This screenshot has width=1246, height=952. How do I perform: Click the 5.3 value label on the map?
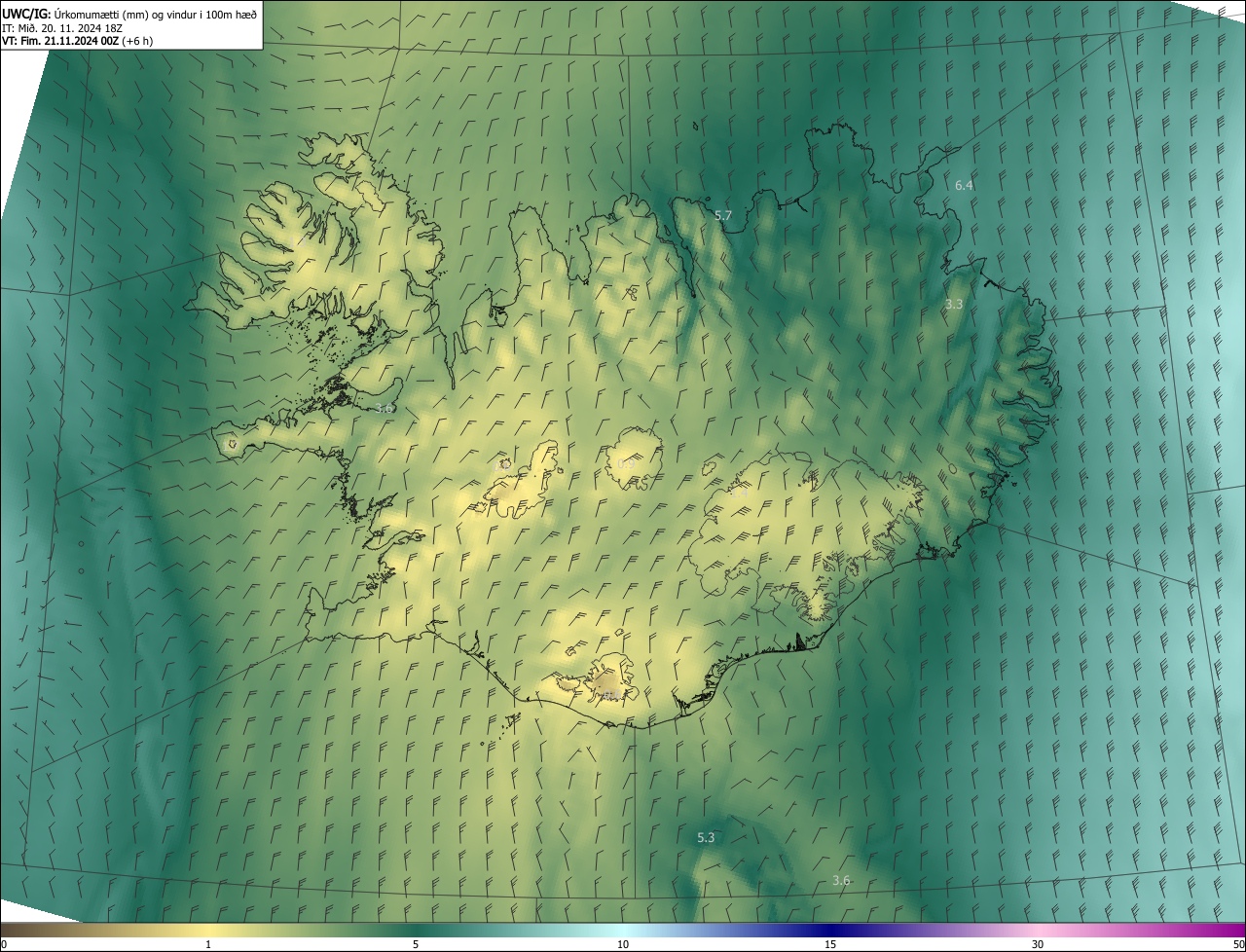pos(706,837)
